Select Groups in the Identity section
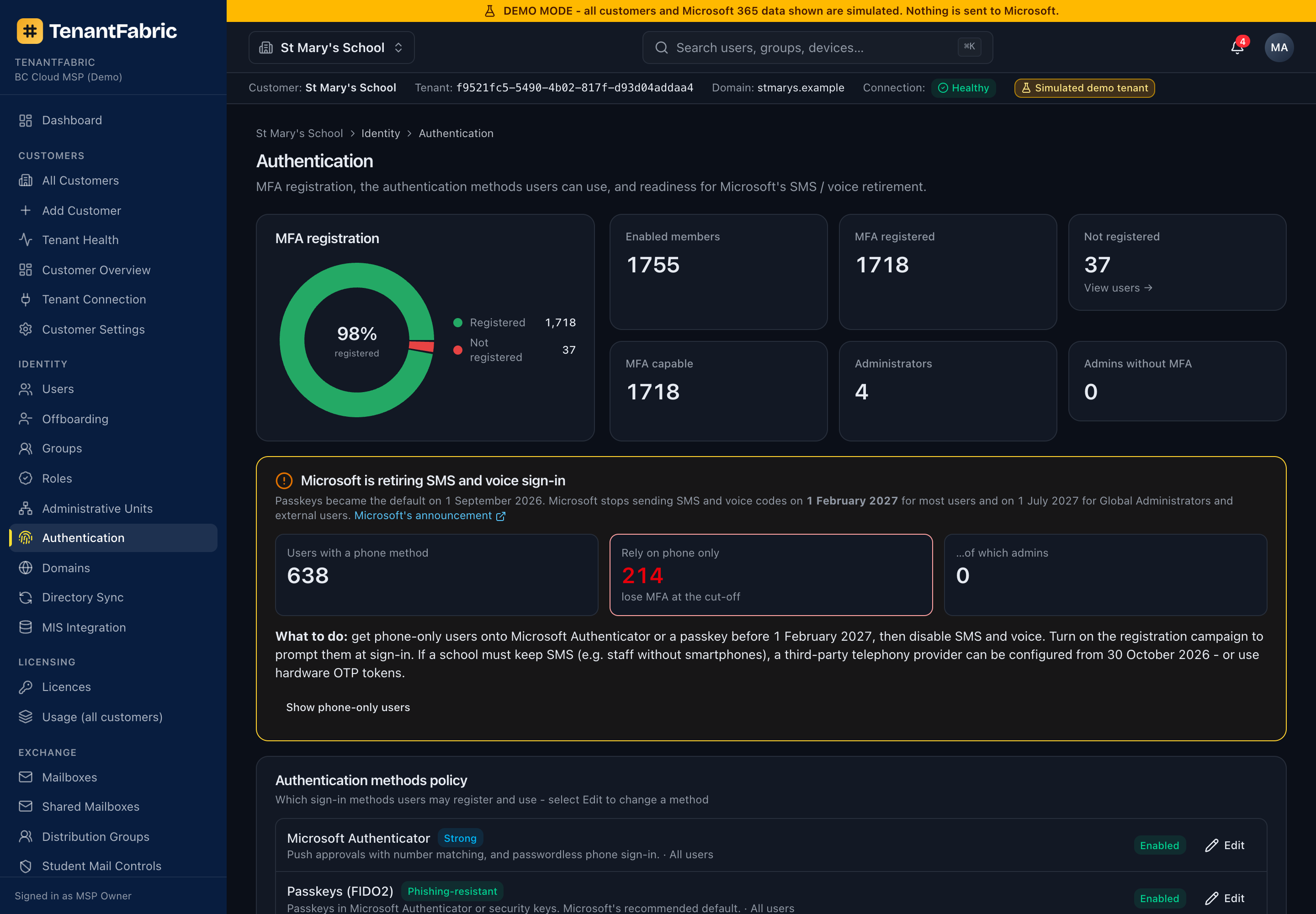 pyautogui.click(x=113, y=448)
